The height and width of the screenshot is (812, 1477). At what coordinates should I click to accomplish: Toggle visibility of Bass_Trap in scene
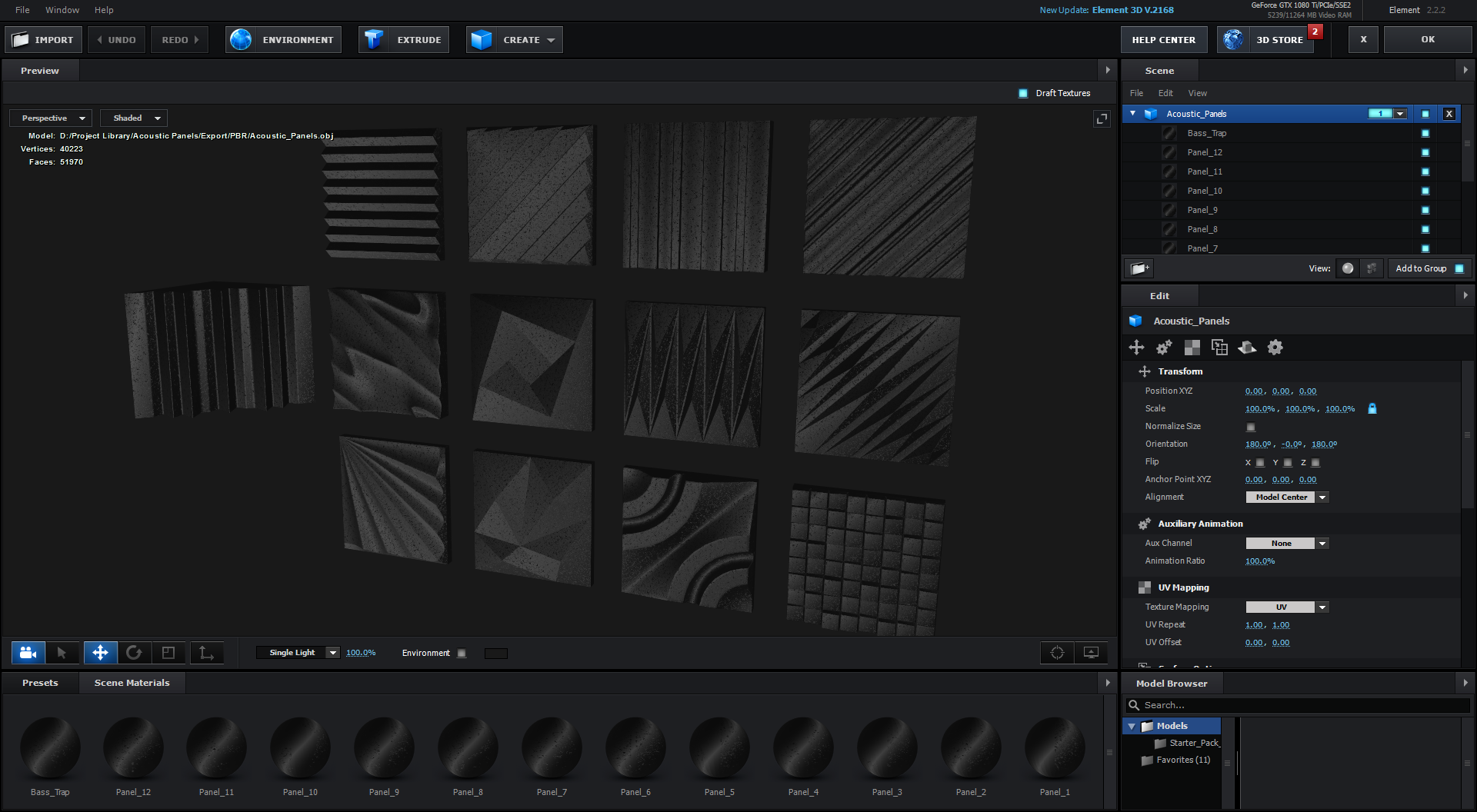(x=1425, y=133)
